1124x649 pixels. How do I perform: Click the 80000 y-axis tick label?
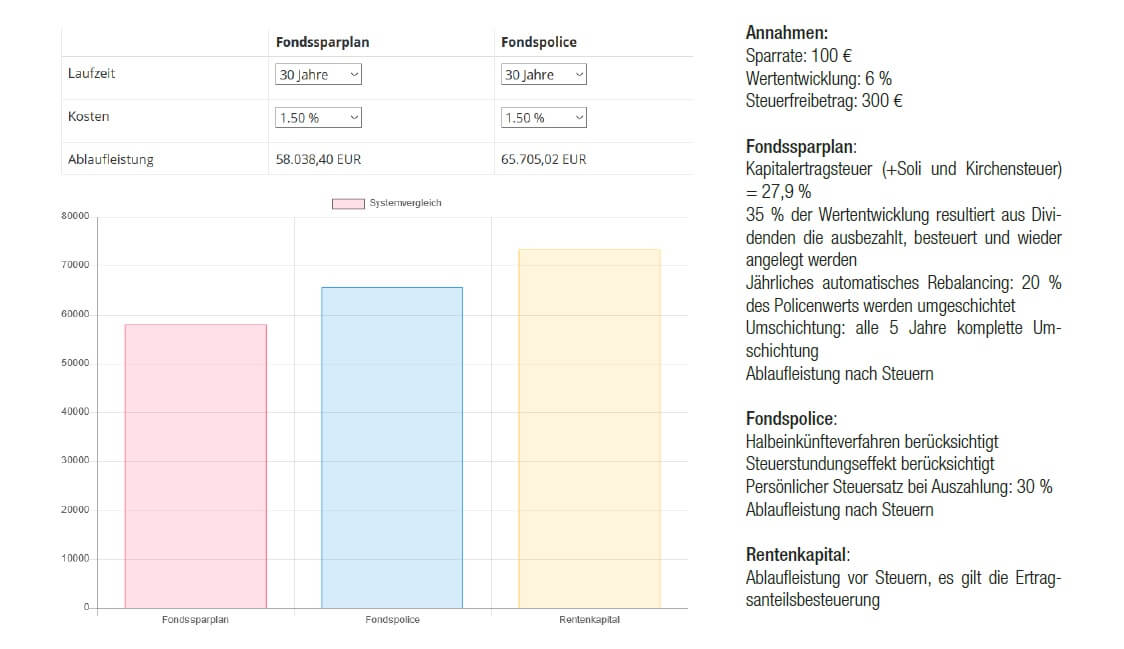(75, 216)
